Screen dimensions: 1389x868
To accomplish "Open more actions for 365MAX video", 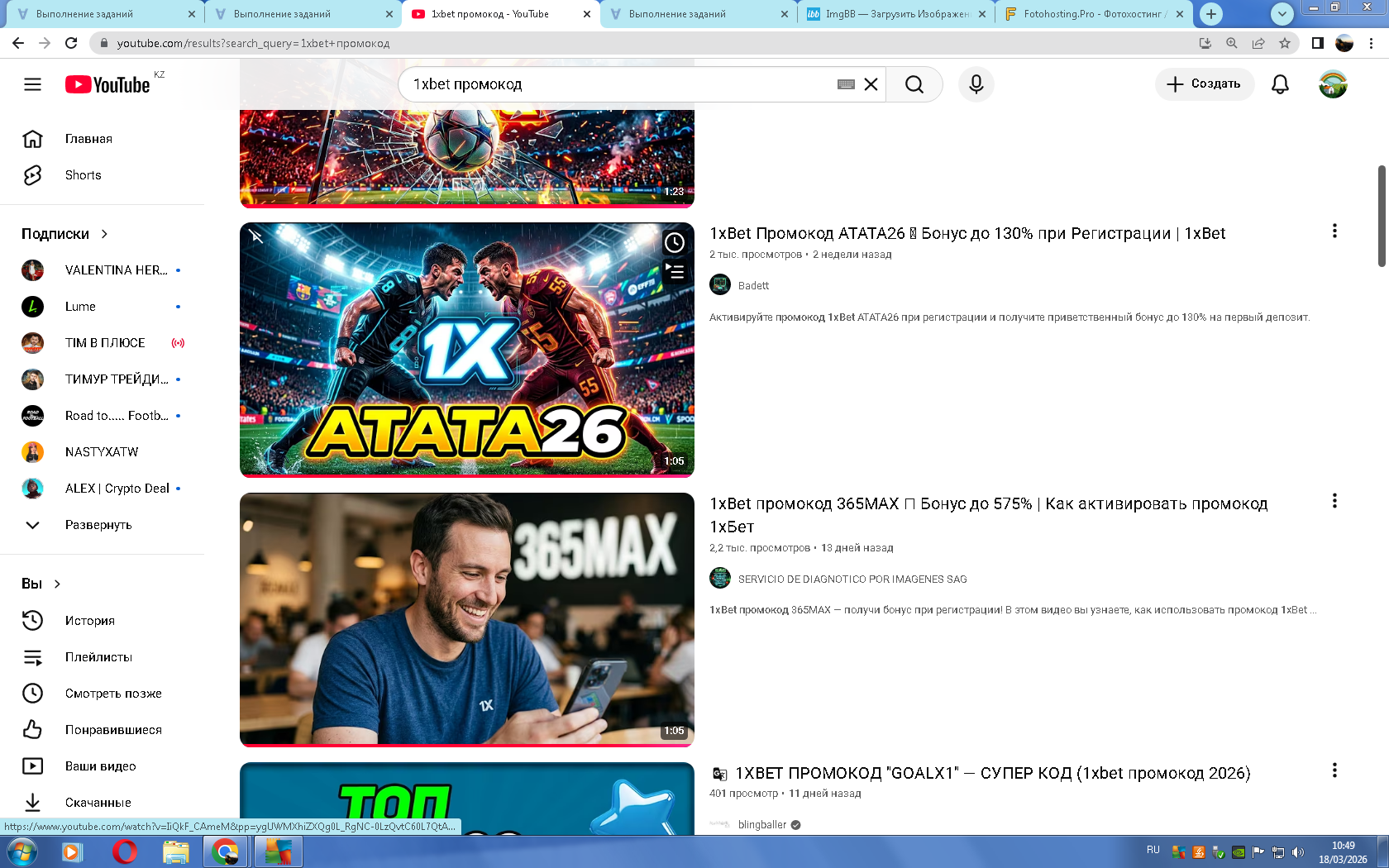I will [1334, 501].
